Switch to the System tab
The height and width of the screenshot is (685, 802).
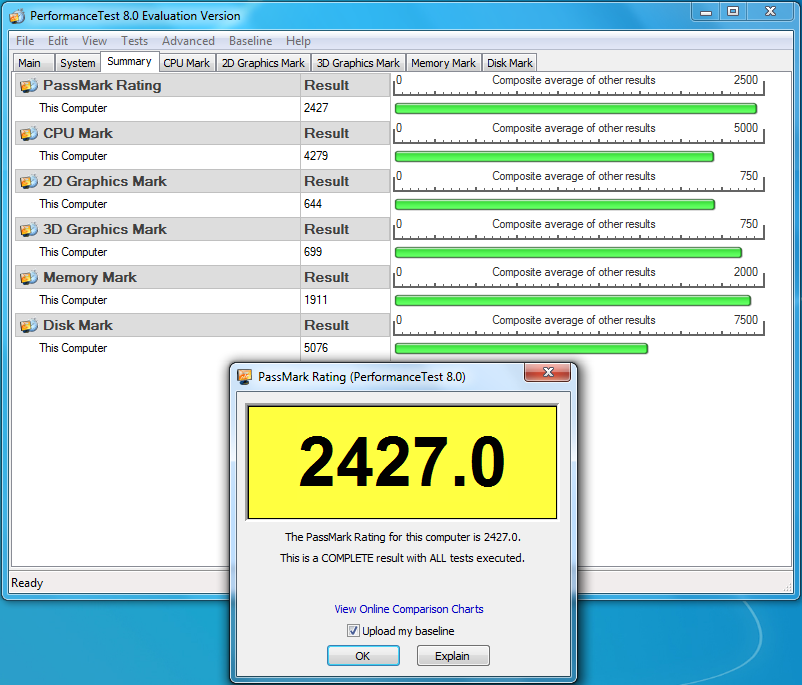(77, 63)
